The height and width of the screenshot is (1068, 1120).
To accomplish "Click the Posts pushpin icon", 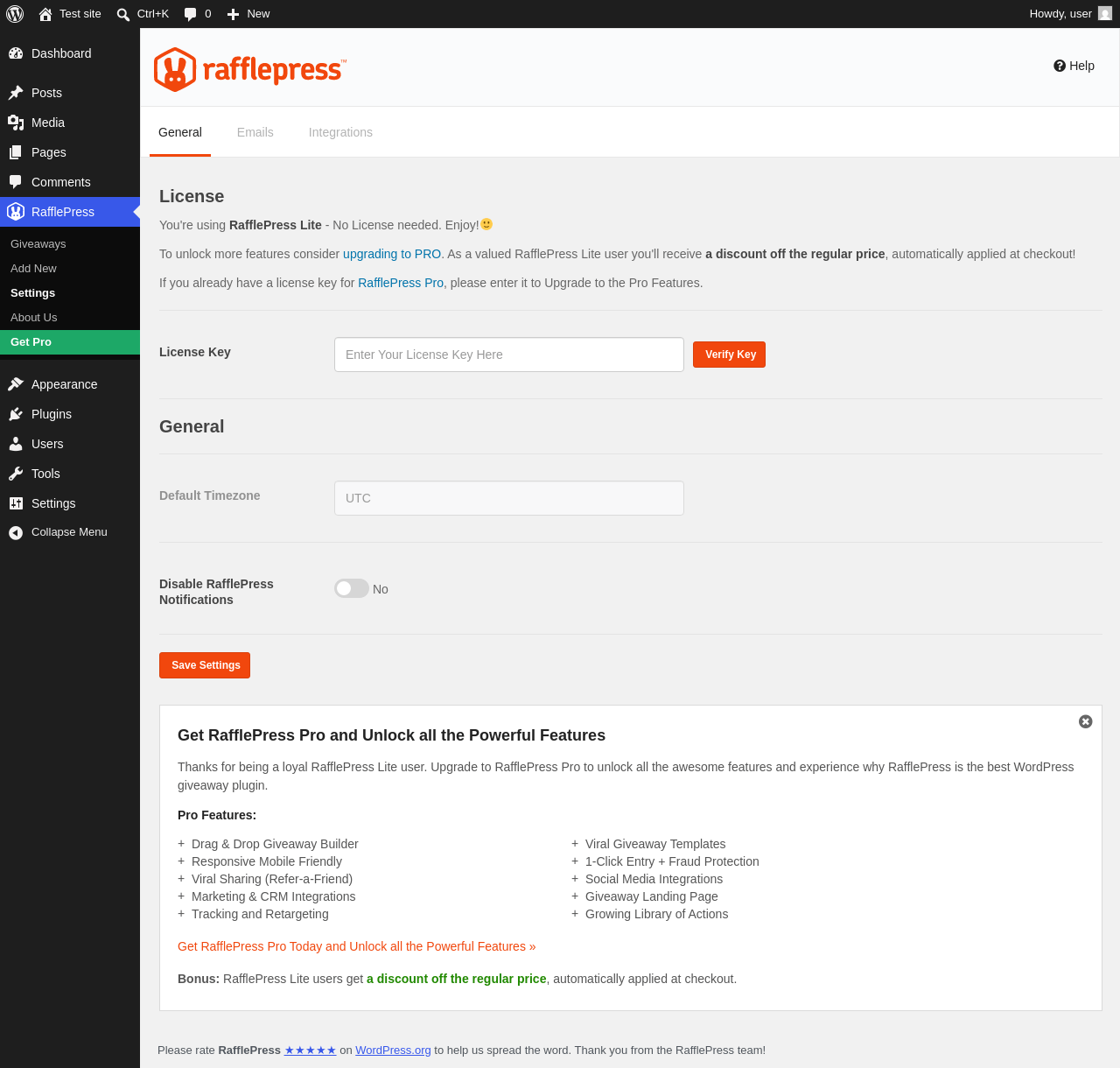I will point(16,93).
